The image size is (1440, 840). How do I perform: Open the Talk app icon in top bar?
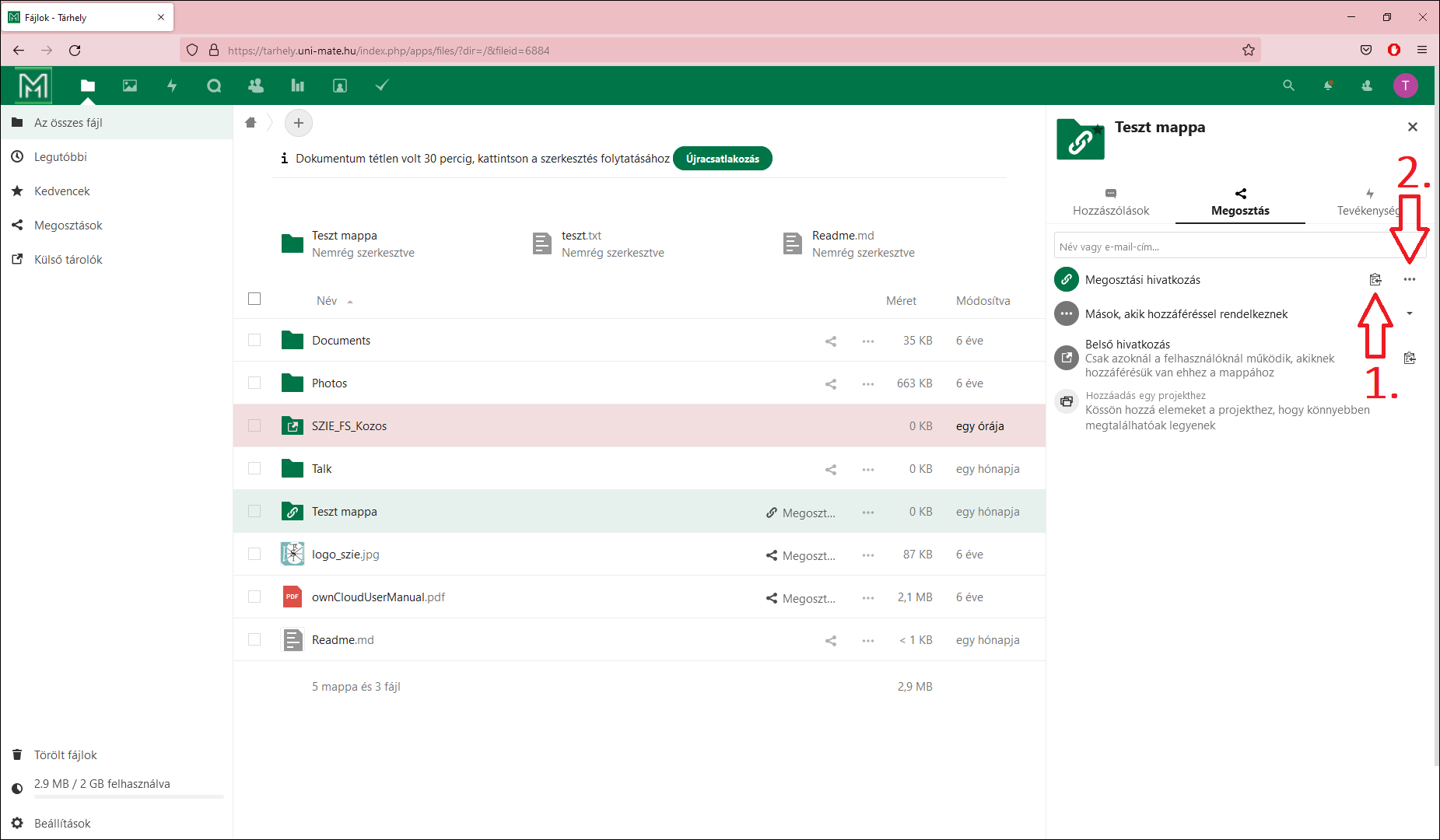[x=214, y=86]
